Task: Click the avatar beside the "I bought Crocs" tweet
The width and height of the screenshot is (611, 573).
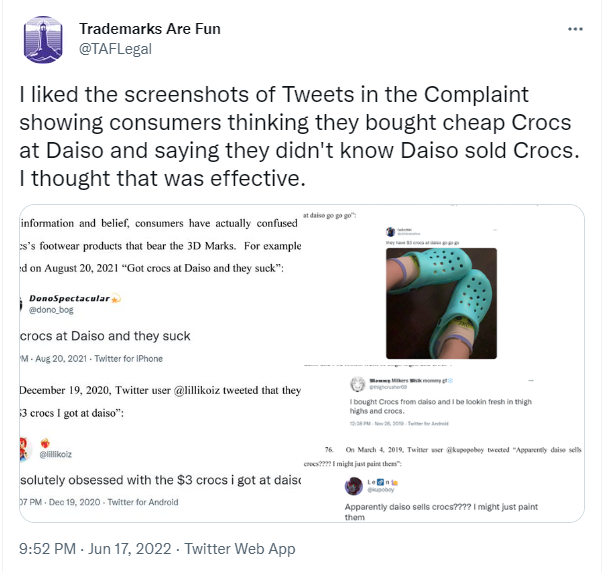Action: 357,385
